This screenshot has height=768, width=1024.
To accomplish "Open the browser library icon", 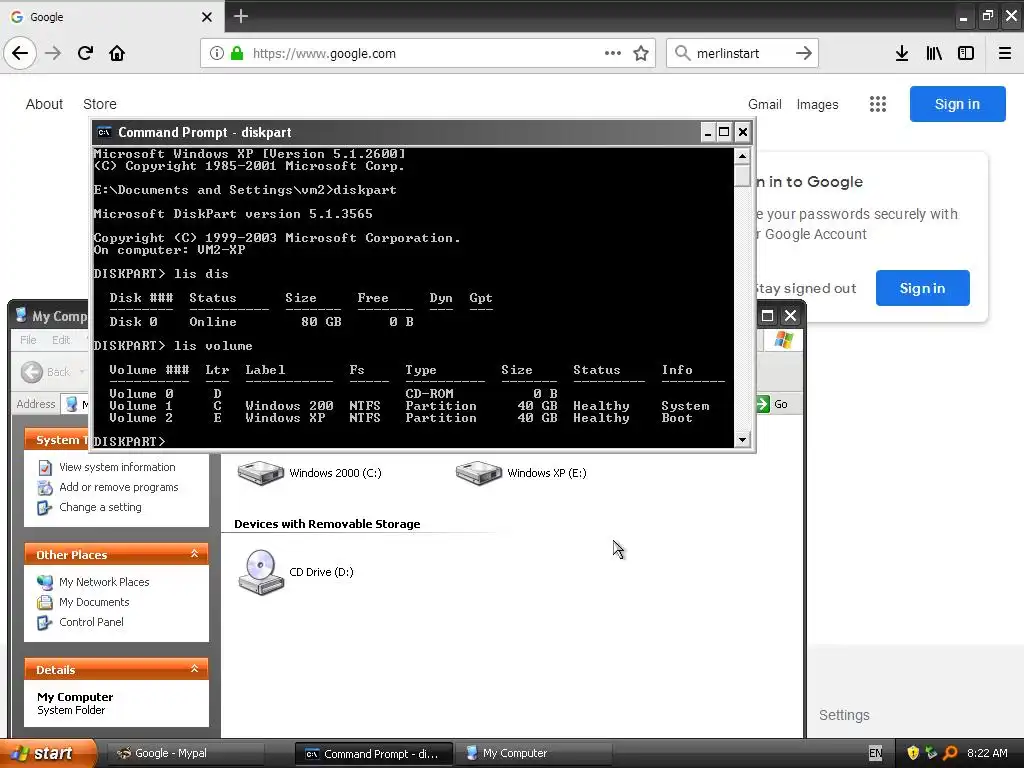I will 934,53.
